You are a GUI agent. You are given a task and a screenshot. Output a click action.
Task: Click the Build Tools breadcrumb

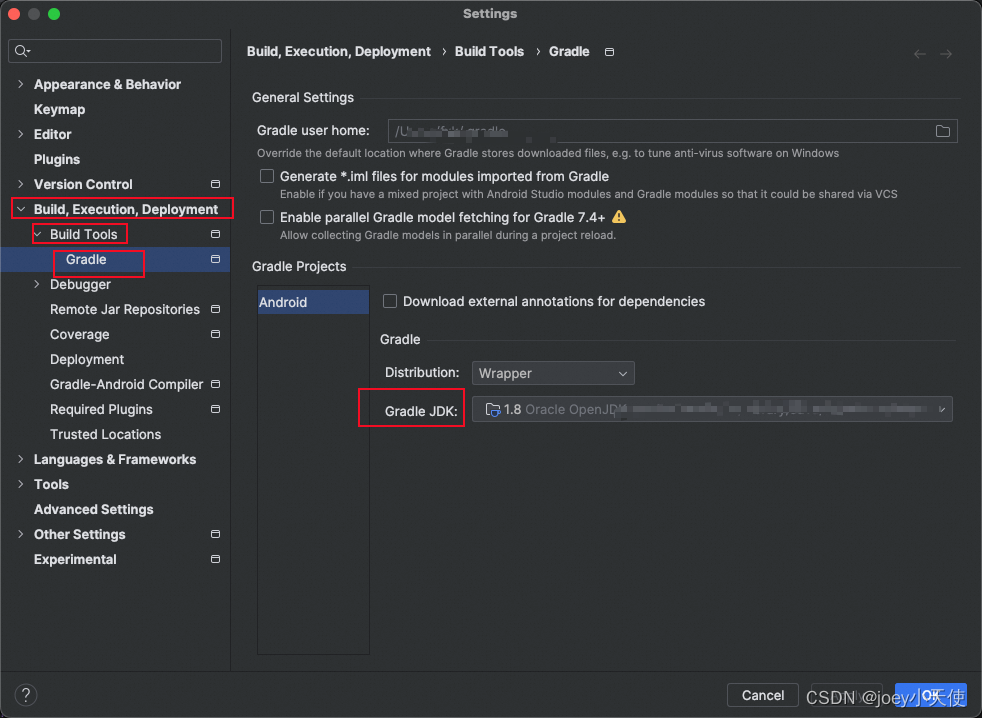pyautogui.click(x=489, y=51)
